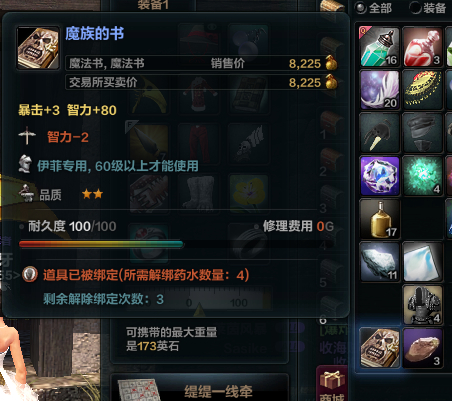Click the 缇缇一线牵 banner button
The width and height of the screenshot is (452, 401).
(x=199, y=388)
